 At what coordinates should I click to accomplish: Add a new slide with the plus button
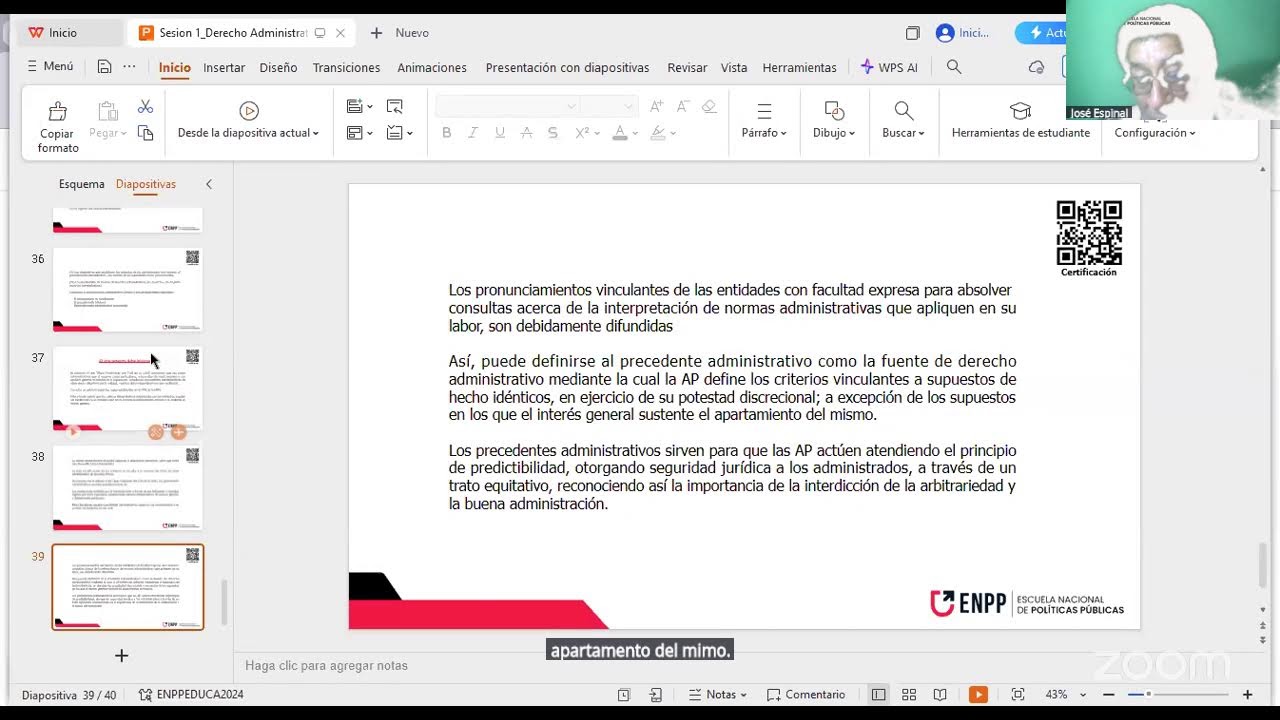[x=121, y=656]
